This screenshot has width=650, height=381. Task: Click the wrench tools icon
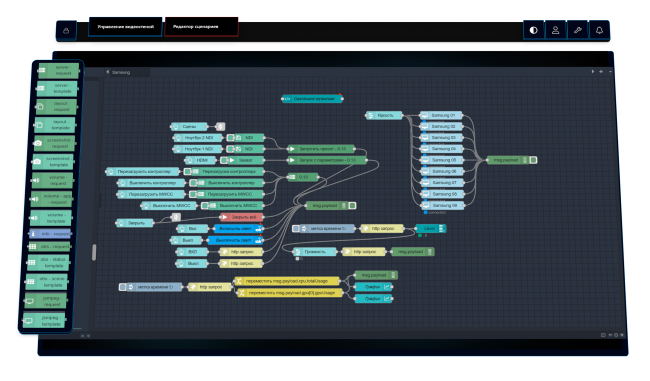(577, 30)
